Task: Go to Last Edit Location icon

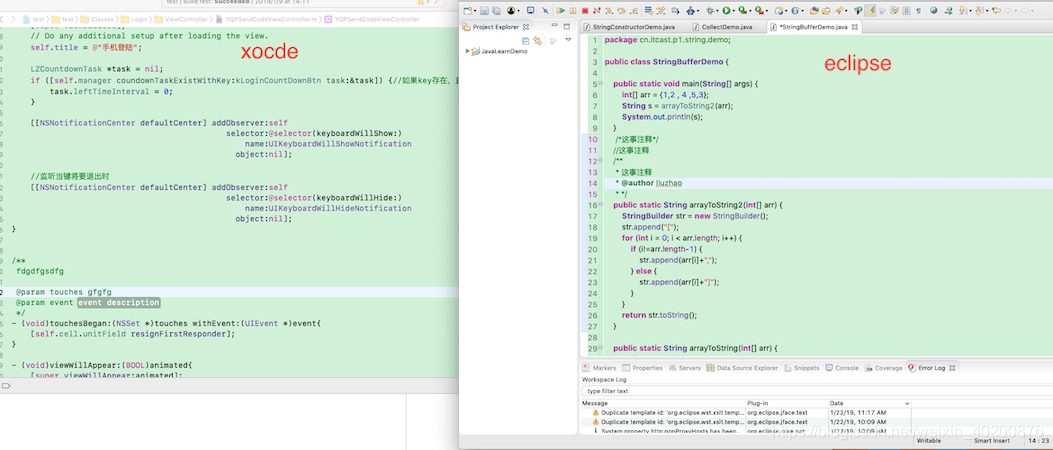Action: coord(996,11)
